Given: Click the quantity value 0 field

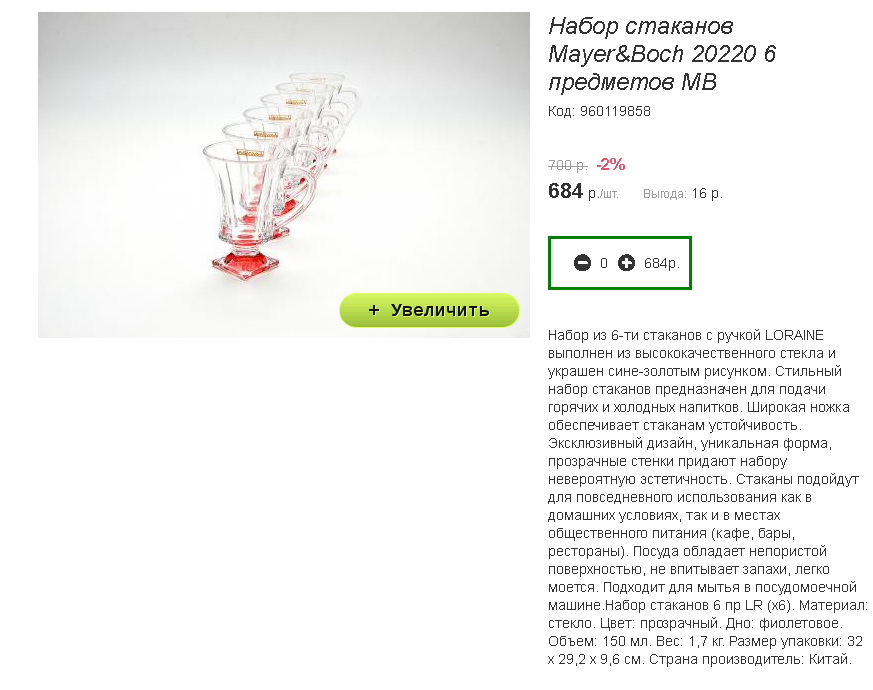Looking at the screenshot, I should click(604, 263).
